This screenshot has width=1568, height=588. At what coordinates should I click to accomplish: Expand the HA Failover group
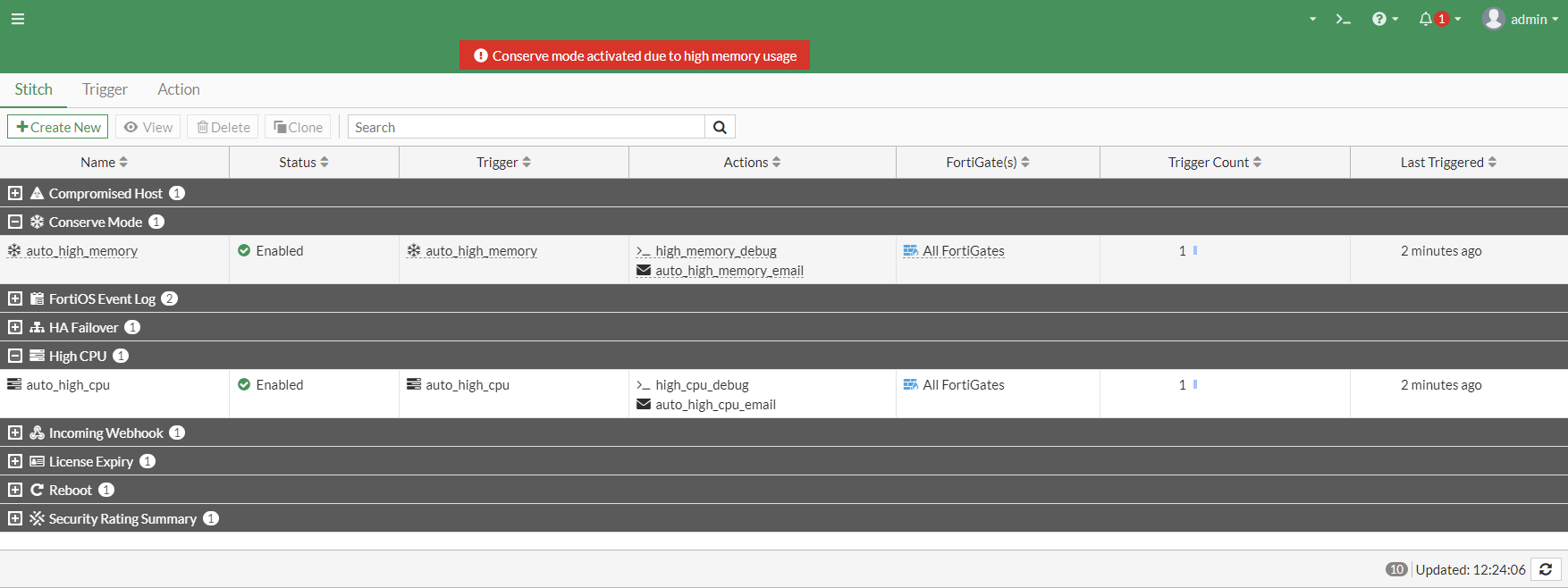15,327
